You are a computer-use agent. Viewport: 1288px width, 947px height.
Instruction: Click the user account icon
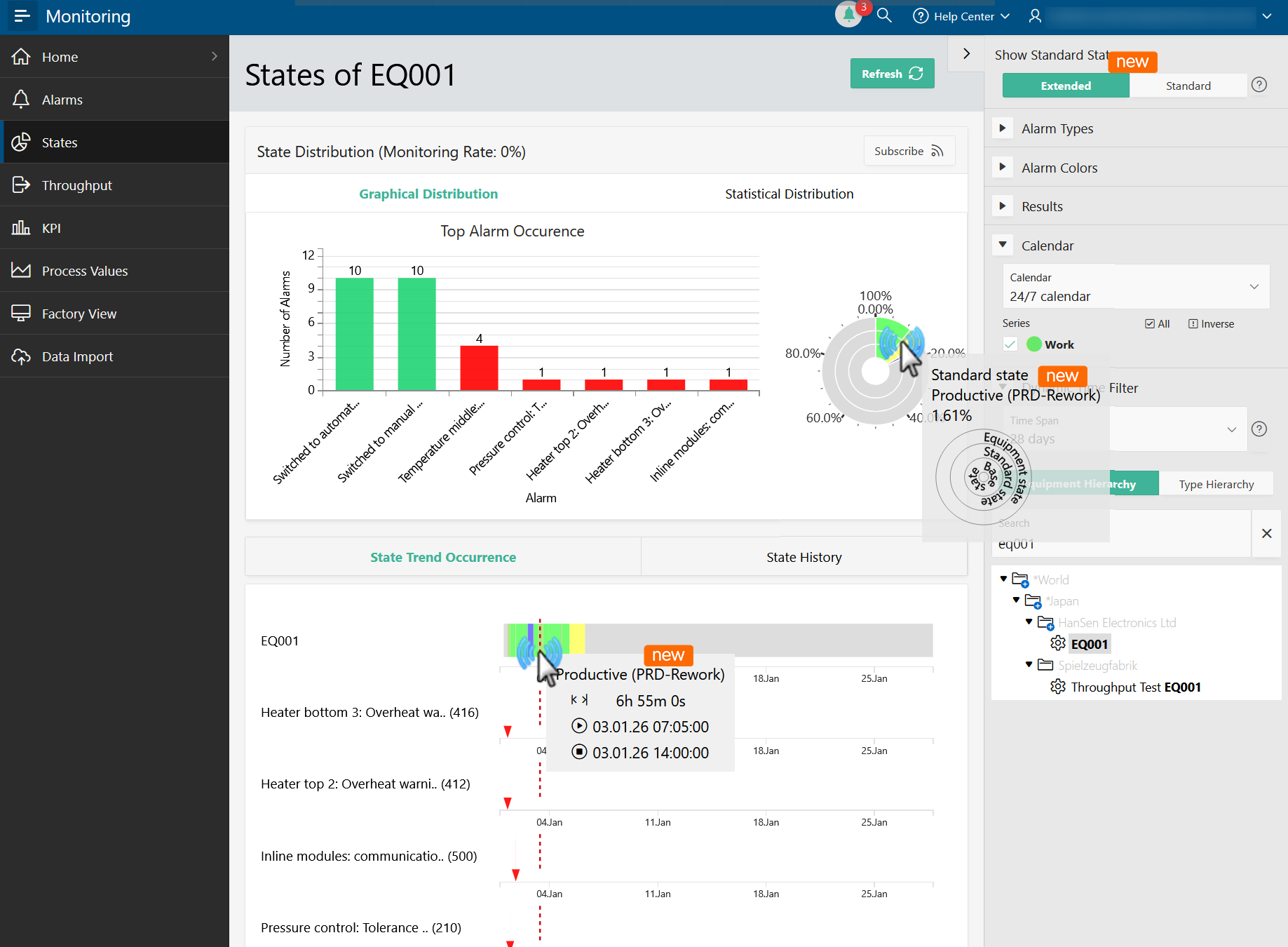pyautogui.click(x=1035, y=16)
